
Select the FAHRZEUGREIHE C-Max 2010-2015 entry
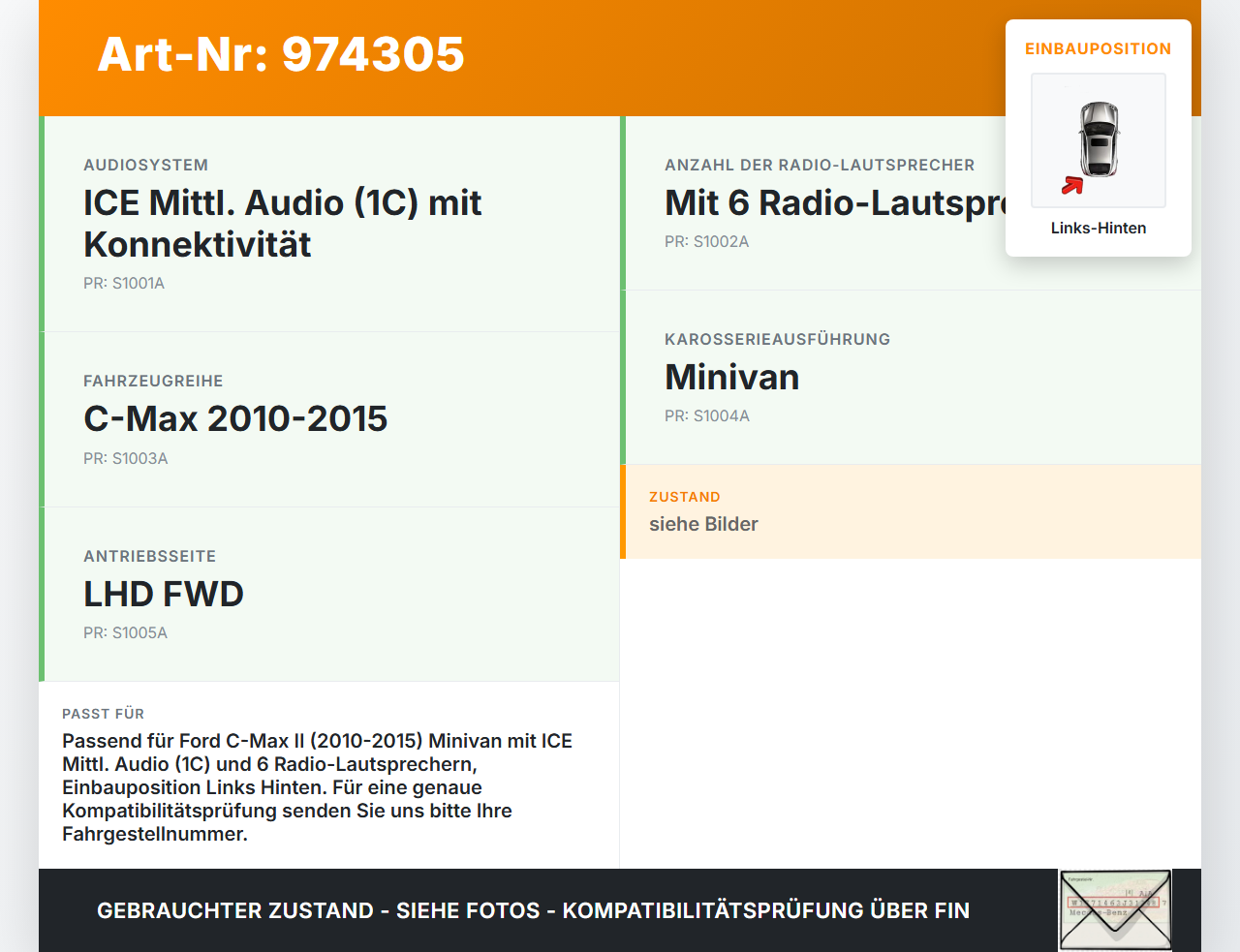329,418
